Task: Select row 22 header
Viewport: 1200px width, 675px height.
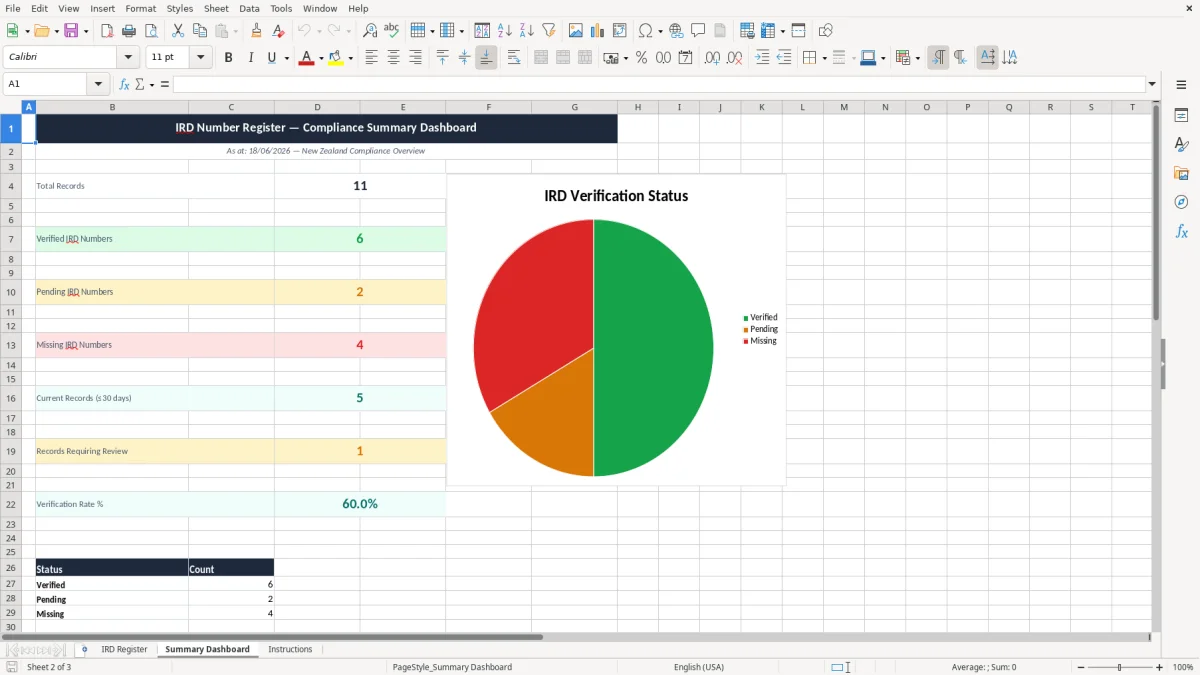Action: point(11,504)
